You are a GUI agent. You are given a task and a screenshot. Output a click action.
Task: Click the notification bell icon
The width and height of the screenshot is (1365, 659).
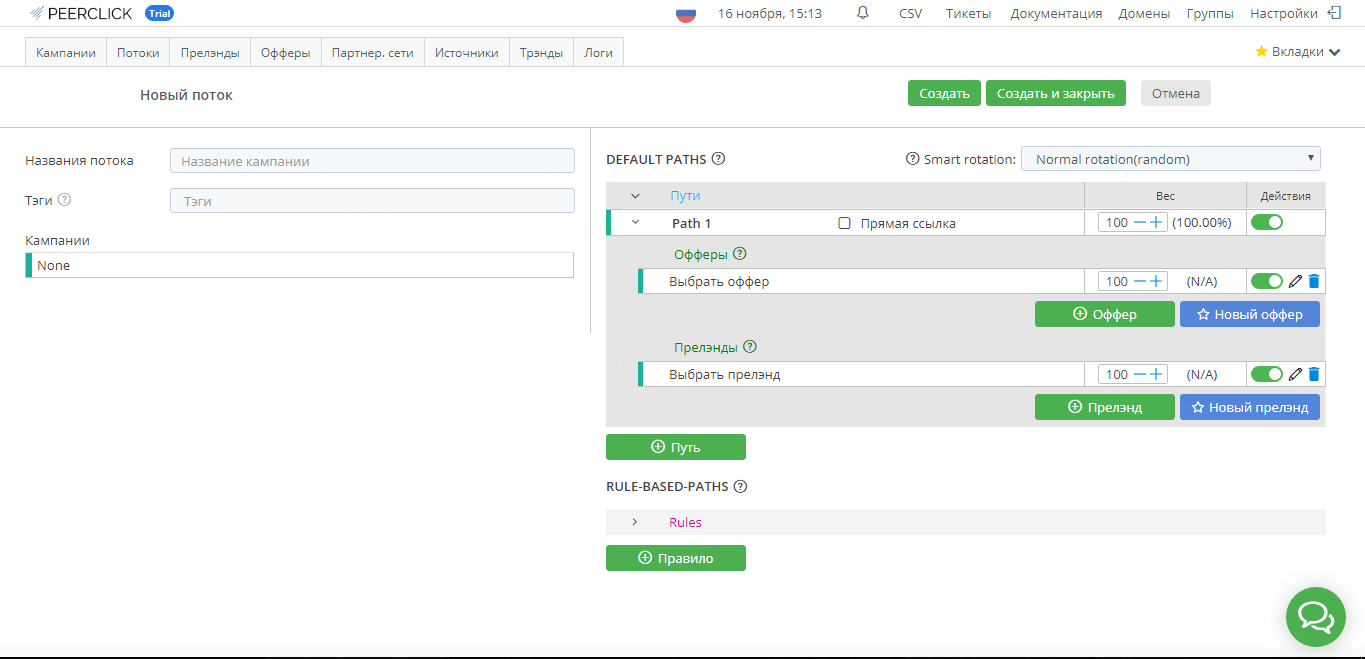[862, 13]
